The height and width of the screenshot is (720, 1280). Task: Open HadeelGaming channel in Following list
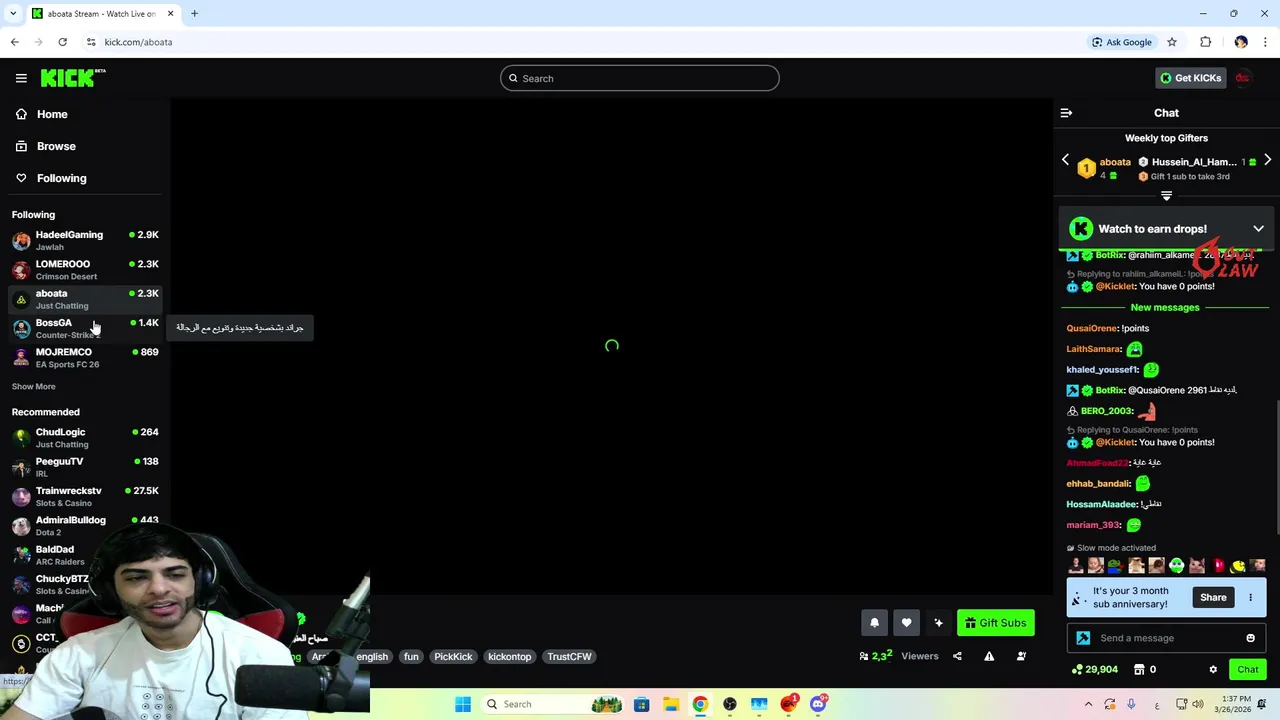[85, 240]
